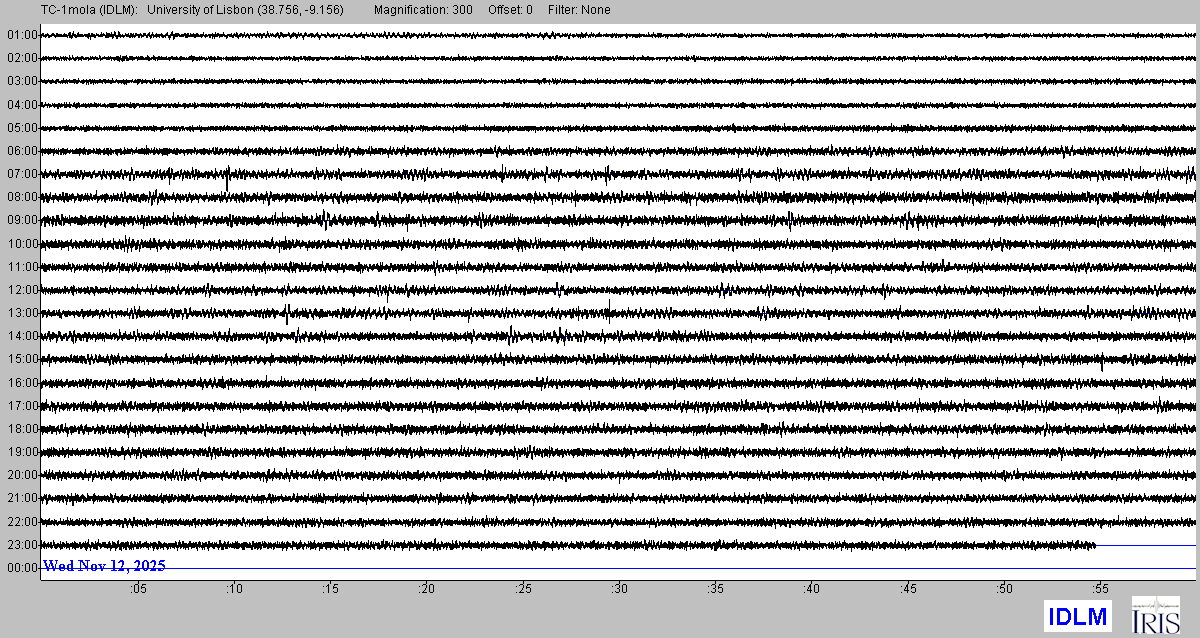The image size is (1200, 638).
Task: Click the blue IDLM station badge
Action: 1077,617
